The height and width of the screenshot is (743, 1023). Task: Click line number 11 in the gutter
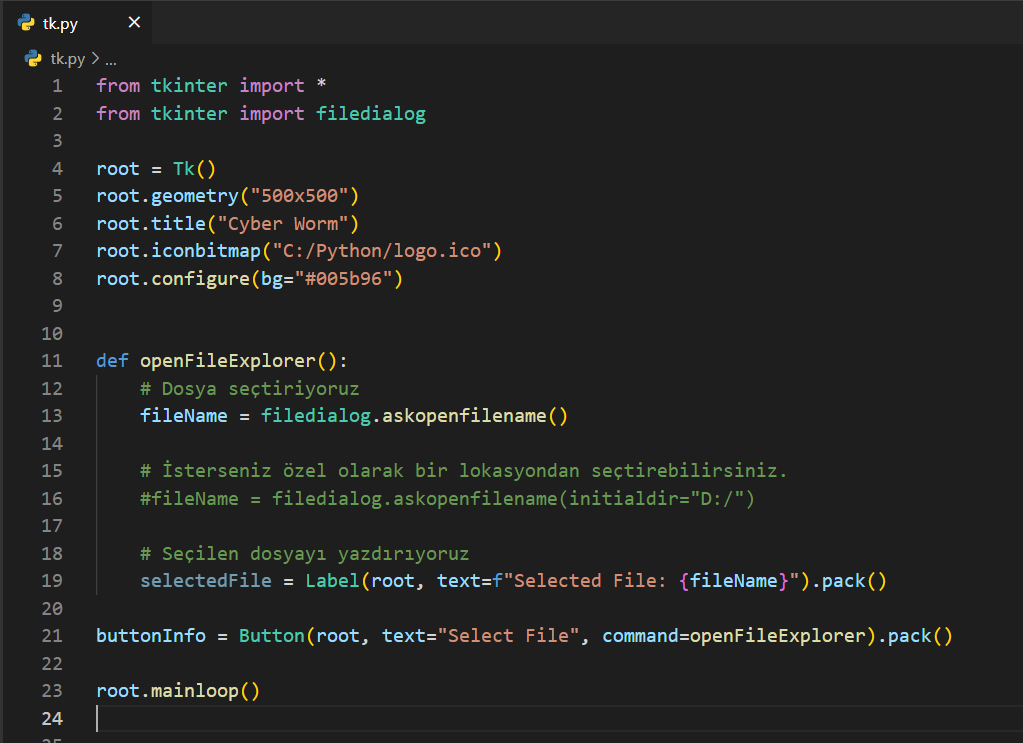click(51, 360)
